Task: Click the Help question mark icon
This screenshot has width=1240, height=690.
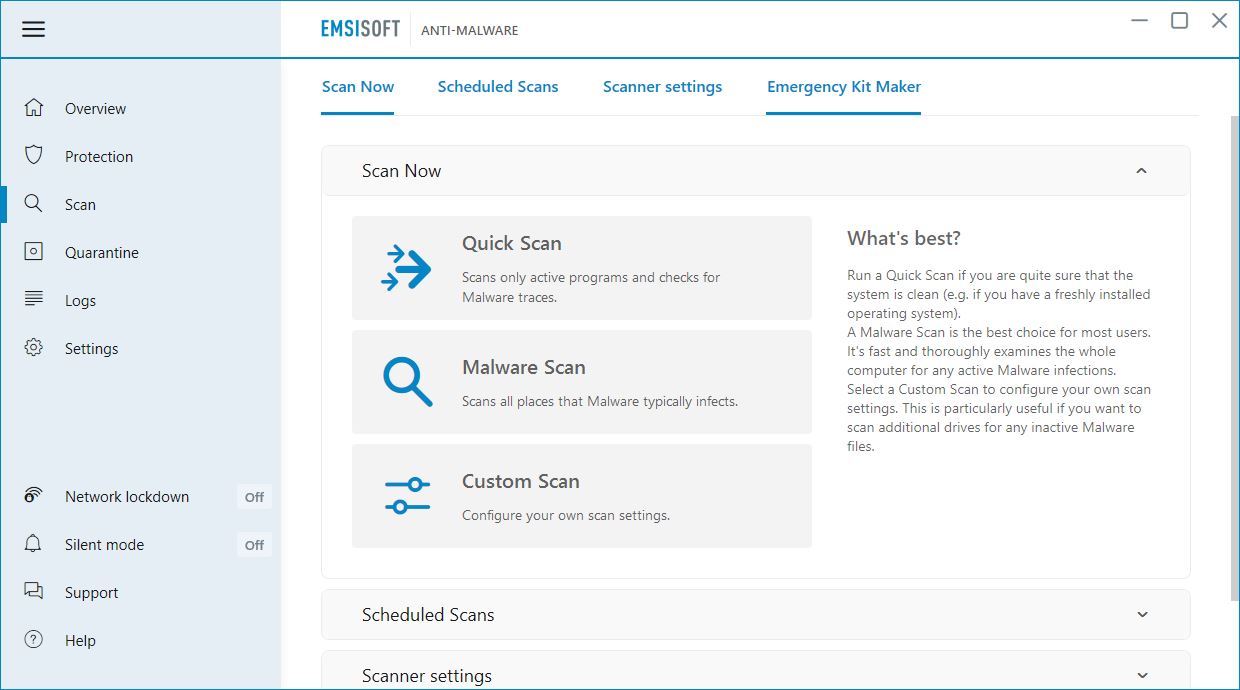Action: (x=34, y=640)
